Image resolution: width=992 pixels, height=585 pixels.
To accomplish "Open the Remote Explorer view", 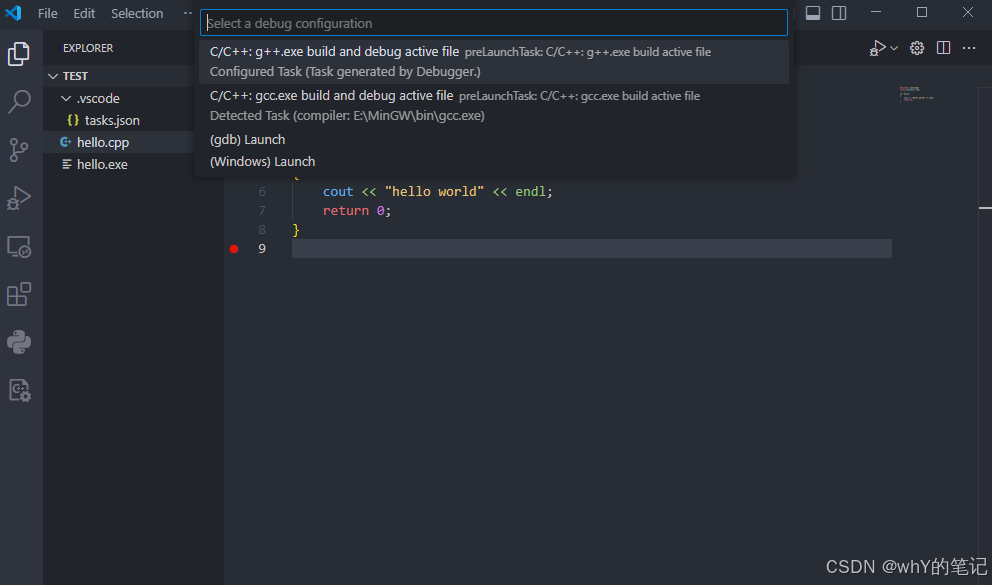I will [x=19, y=247].
